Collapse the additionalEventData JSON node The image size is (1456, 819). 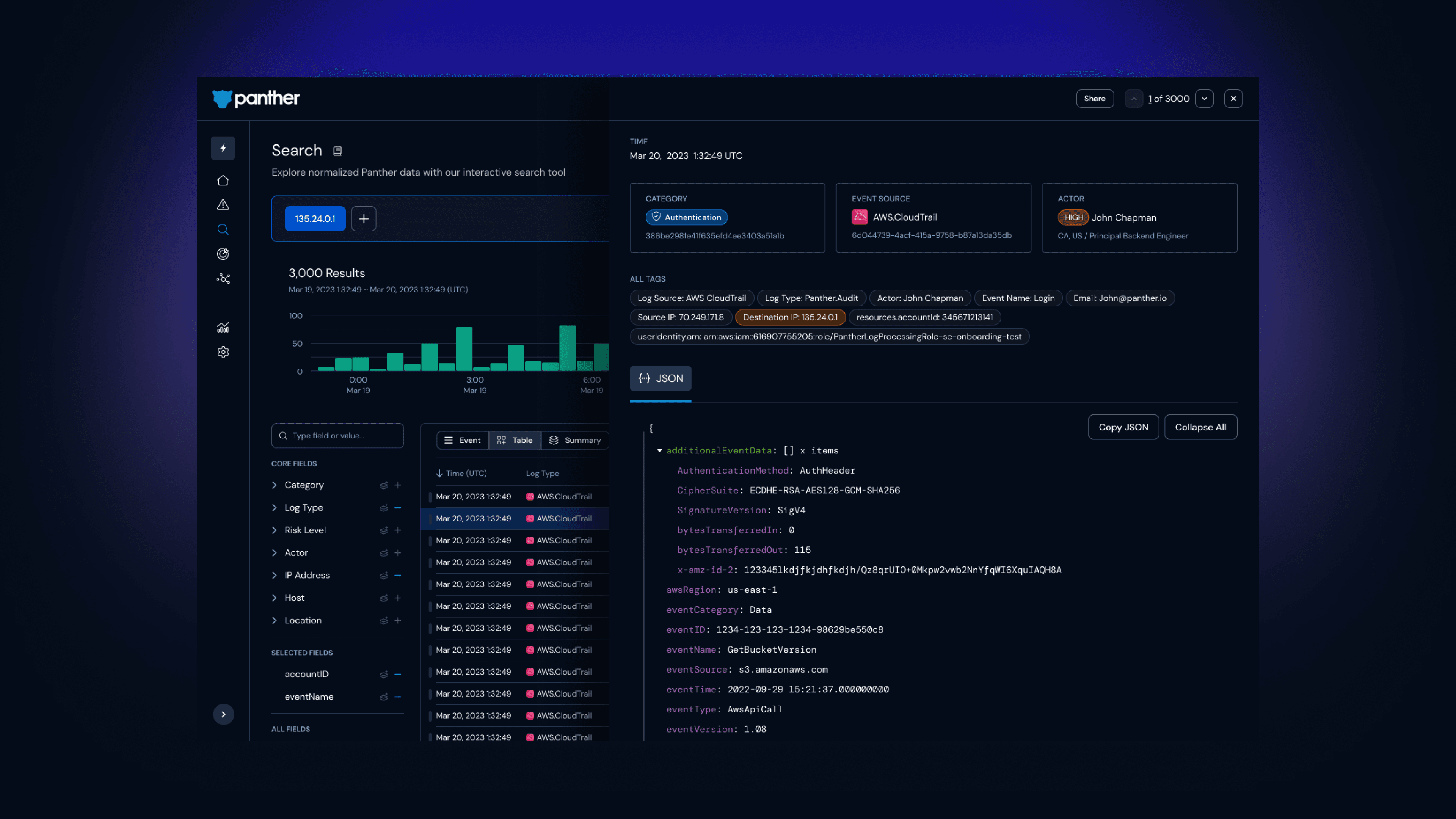659,450
